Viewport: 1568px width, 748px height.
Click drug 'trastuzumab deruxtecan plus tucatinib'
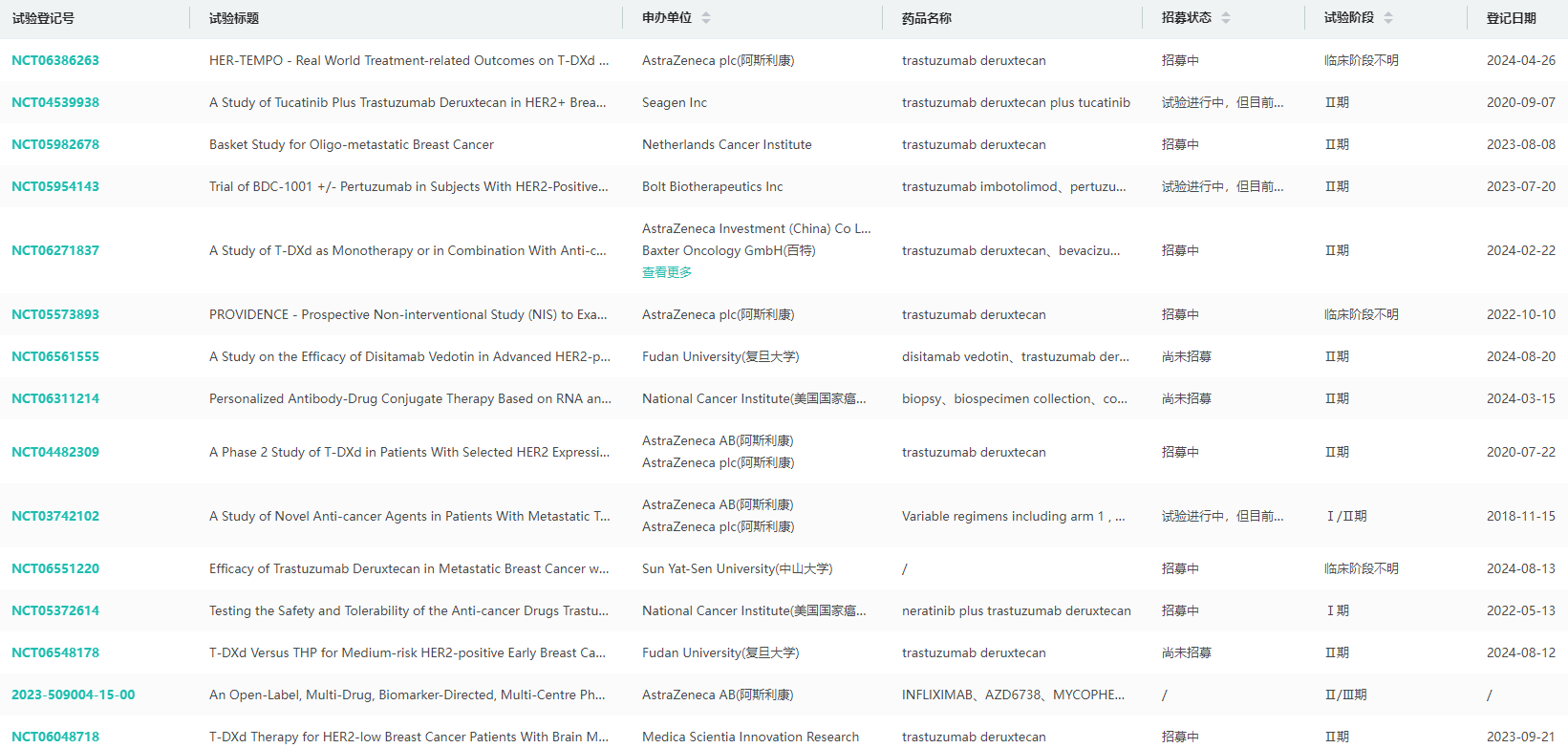(x=1016, y=102)
